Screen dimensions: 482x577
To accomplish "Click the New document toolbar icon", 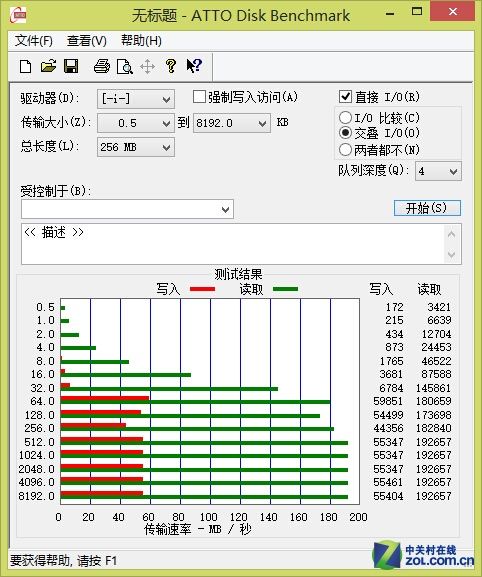I will [25, 67].
